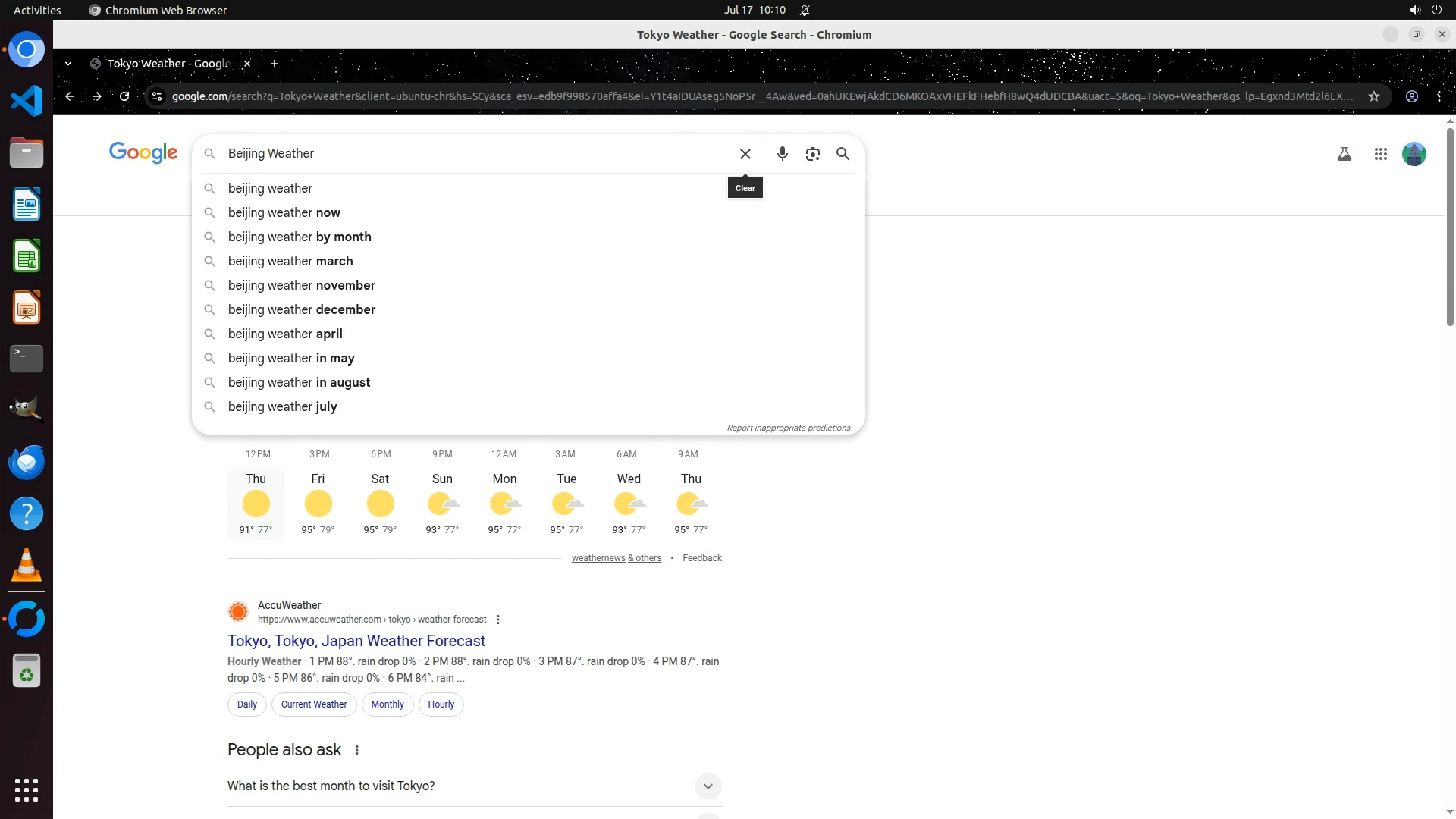
Task: Choose suggestion 'beijing weather in august'
Action: [x=299, y=382]
